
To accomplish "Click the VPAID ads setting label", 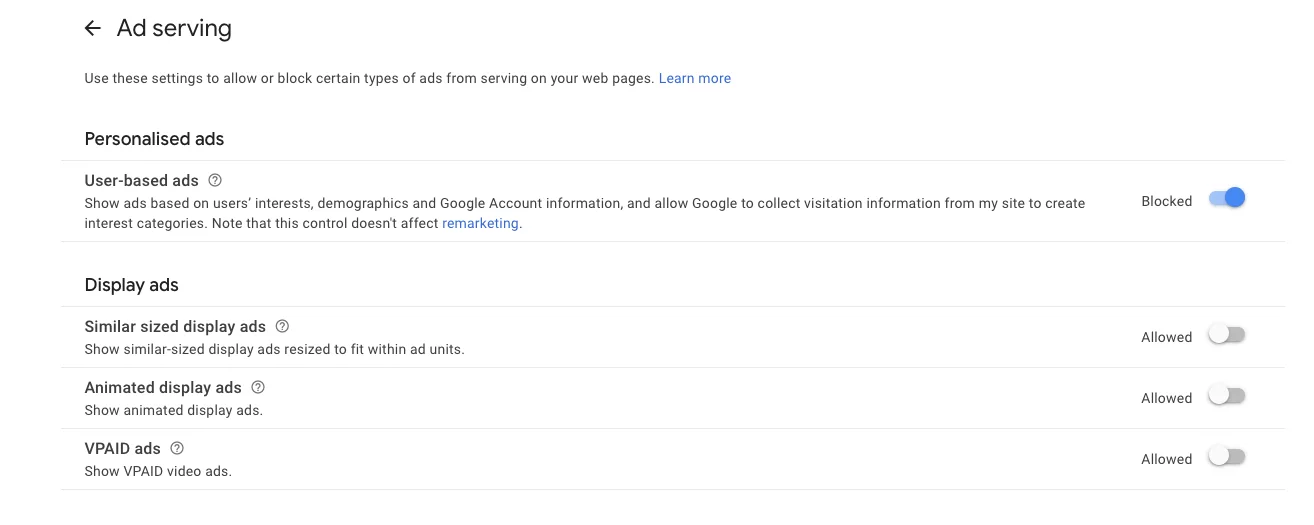I will click(x=122, y=449).
